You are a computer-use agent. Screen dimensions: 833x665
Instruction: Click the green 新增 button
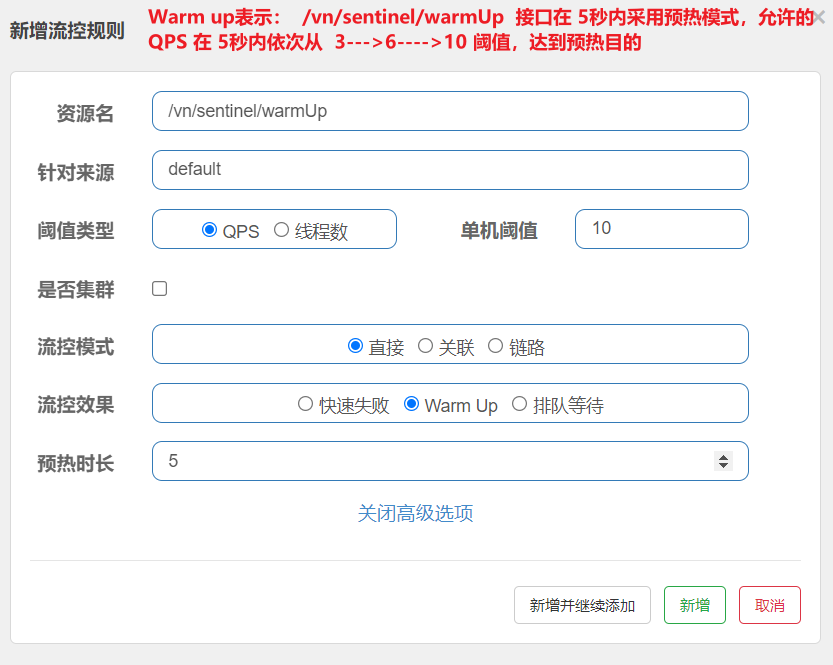click(x=694, y=605)
